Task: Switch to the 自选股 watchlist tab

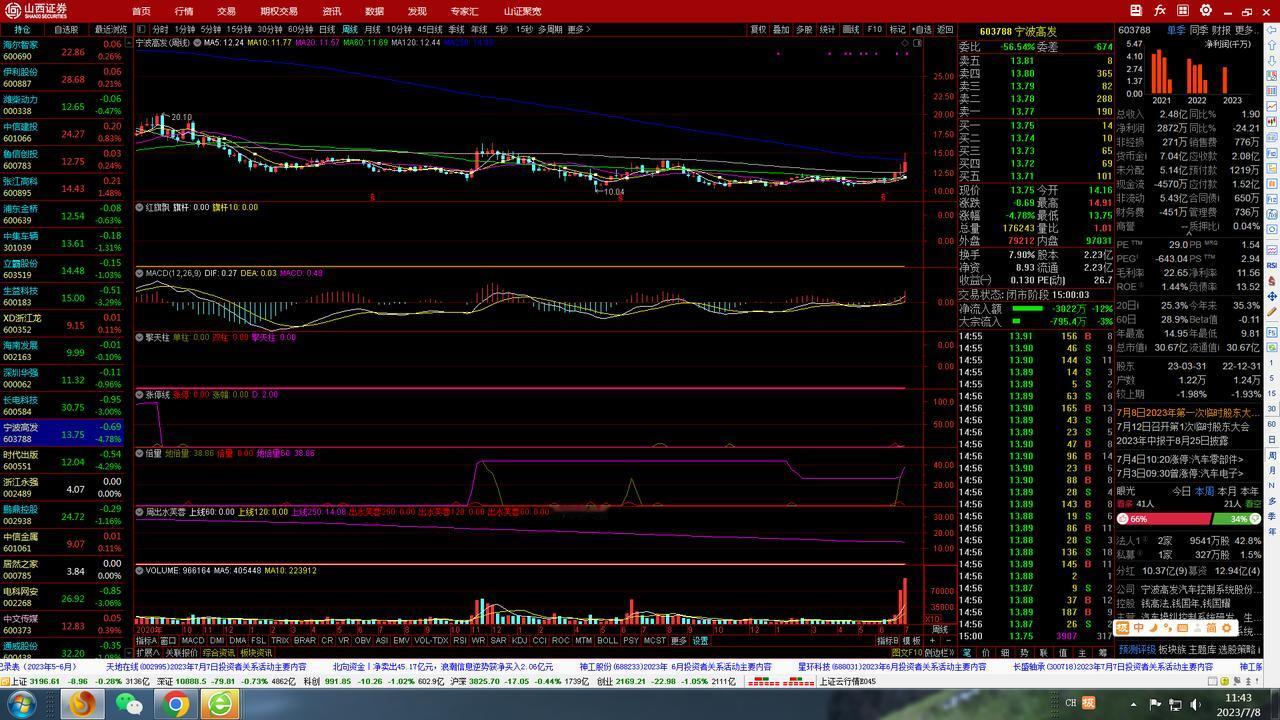Action: (x=66, y=30)
